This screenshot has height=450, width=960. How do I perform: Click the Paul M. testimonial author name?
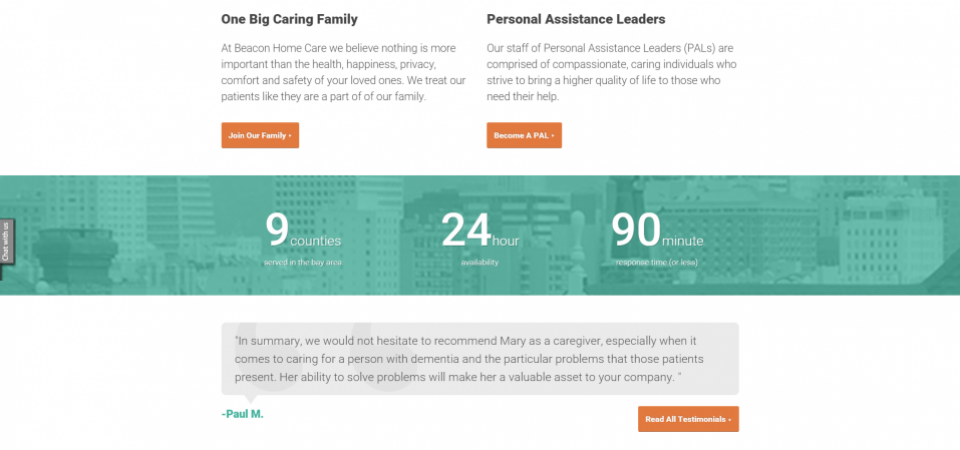(x=243, y=413)
